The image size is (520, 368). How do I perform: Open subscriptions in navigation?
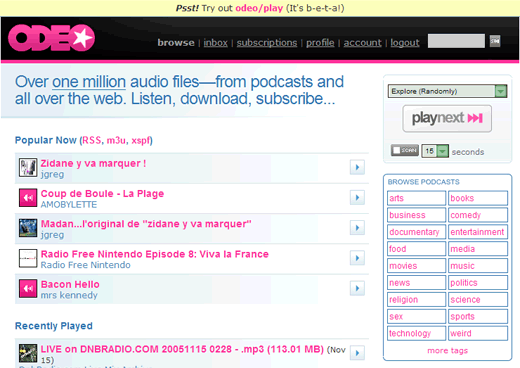click(267, 43)
